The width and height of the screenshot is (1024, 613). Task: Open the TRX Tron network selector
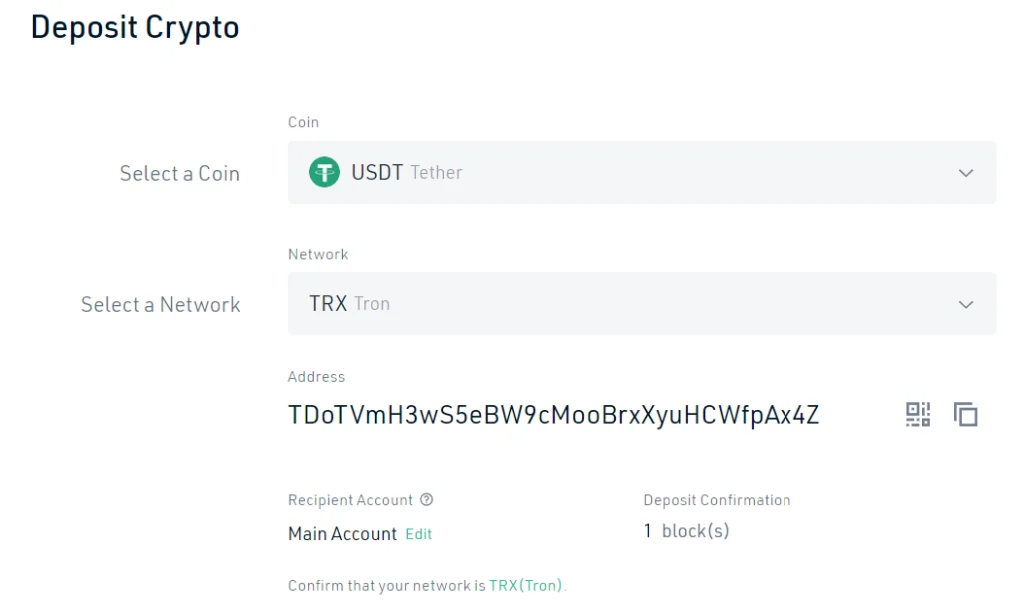tap(641, 304)
